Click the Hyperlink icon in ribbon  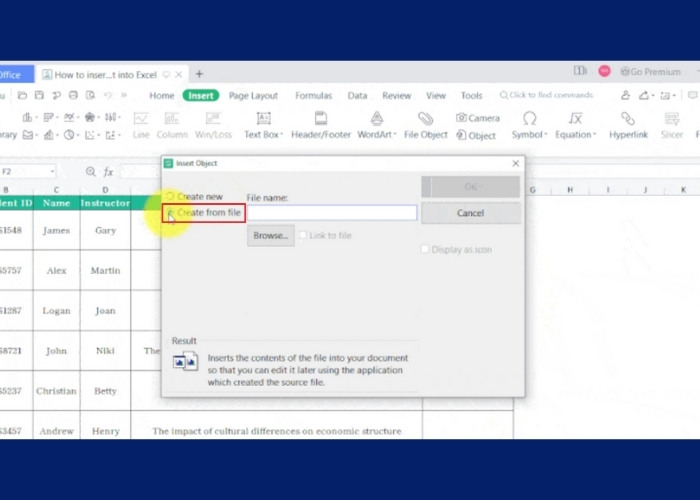628,118
